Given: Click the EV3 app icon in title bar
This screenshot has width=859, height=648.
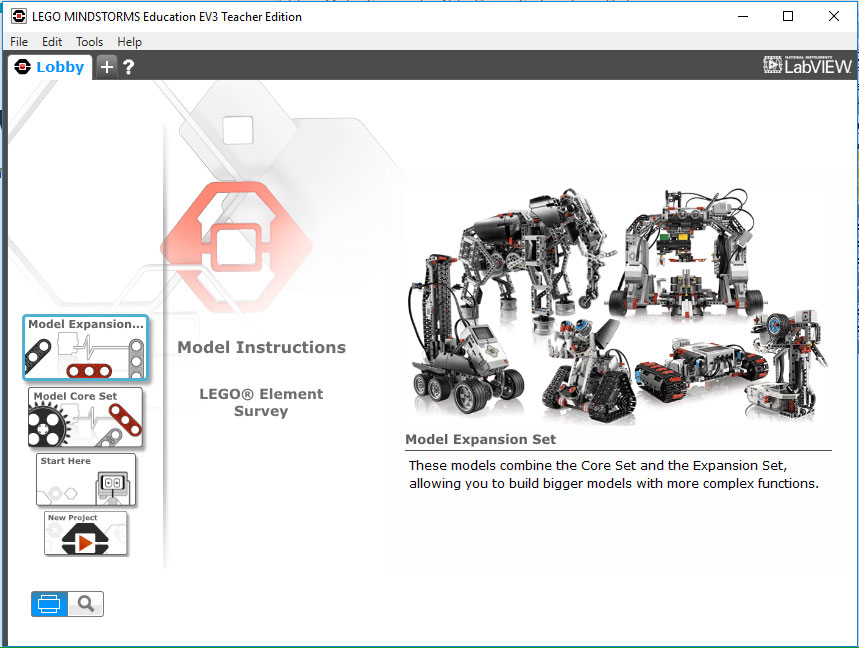Looking at the screenshot, I should click(19, 16).
